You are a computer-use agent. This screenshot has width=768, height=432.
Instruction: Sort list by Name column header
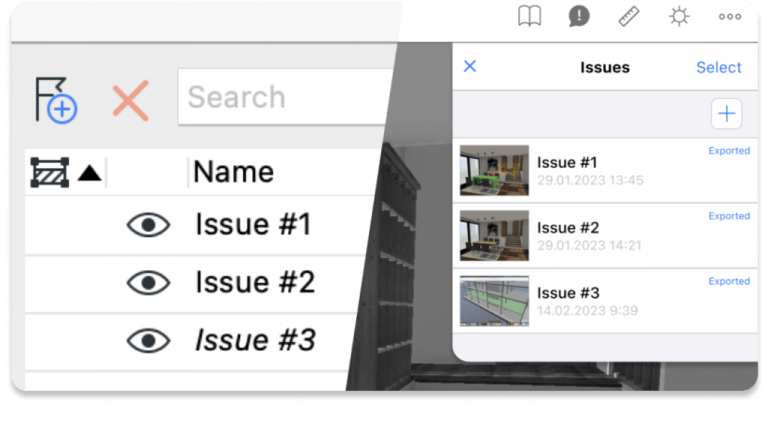coord(234,172)
